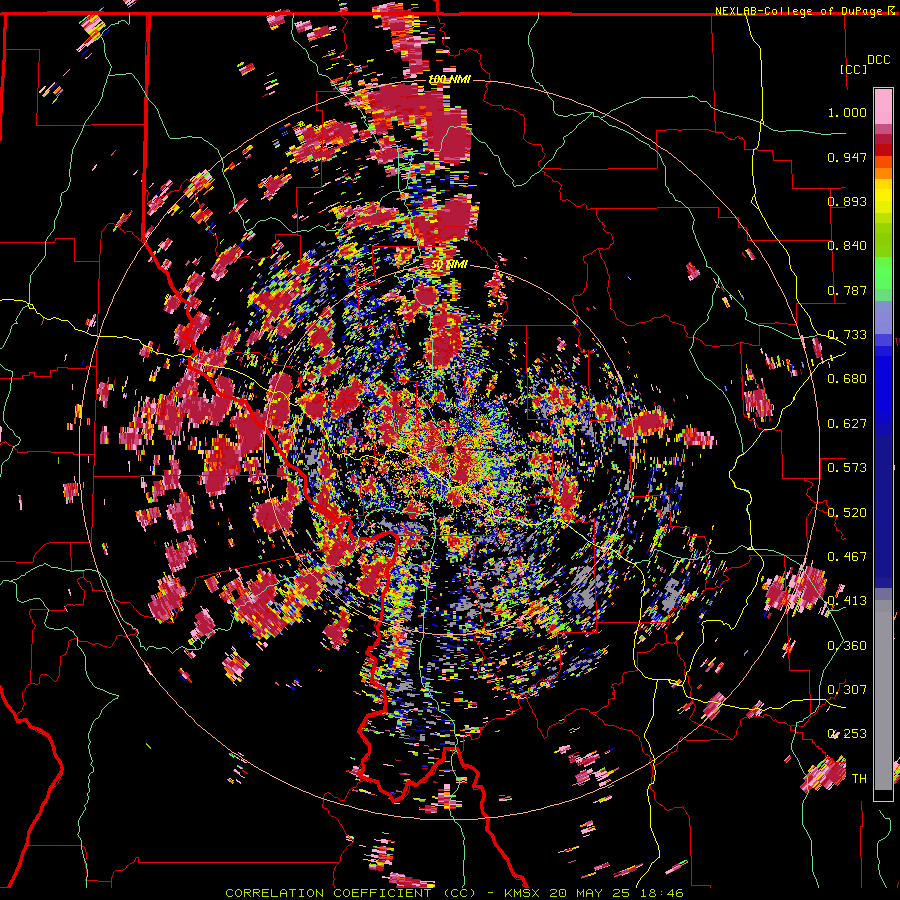900x900 pixels.
Task: Click the Correlation Coefficient KMSX caption text
Action: (454, 893)
